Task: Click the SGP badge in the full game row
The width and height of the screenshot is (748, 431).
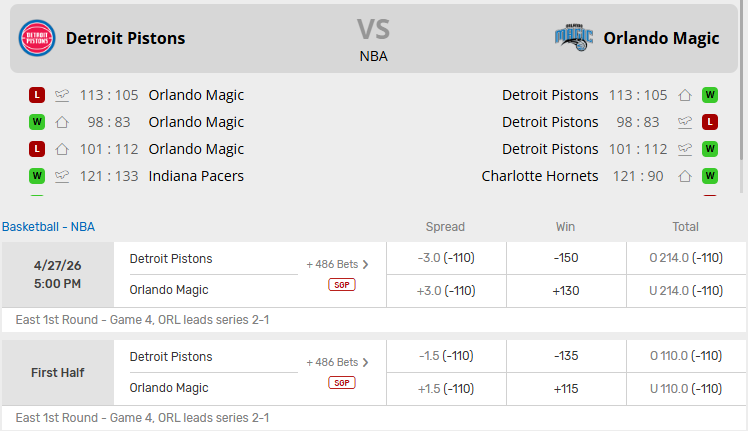Action: pyautogui.click(x=341, y=285)
